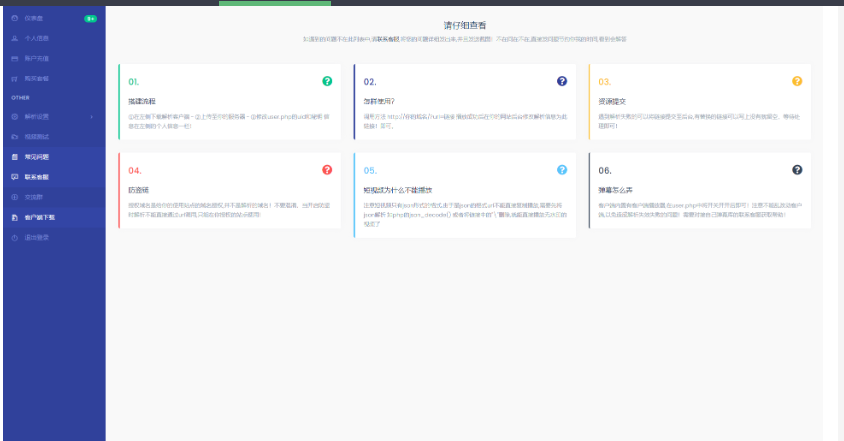Click description text under 资源提交
The image size is (844, 441).
coord(699,121)
